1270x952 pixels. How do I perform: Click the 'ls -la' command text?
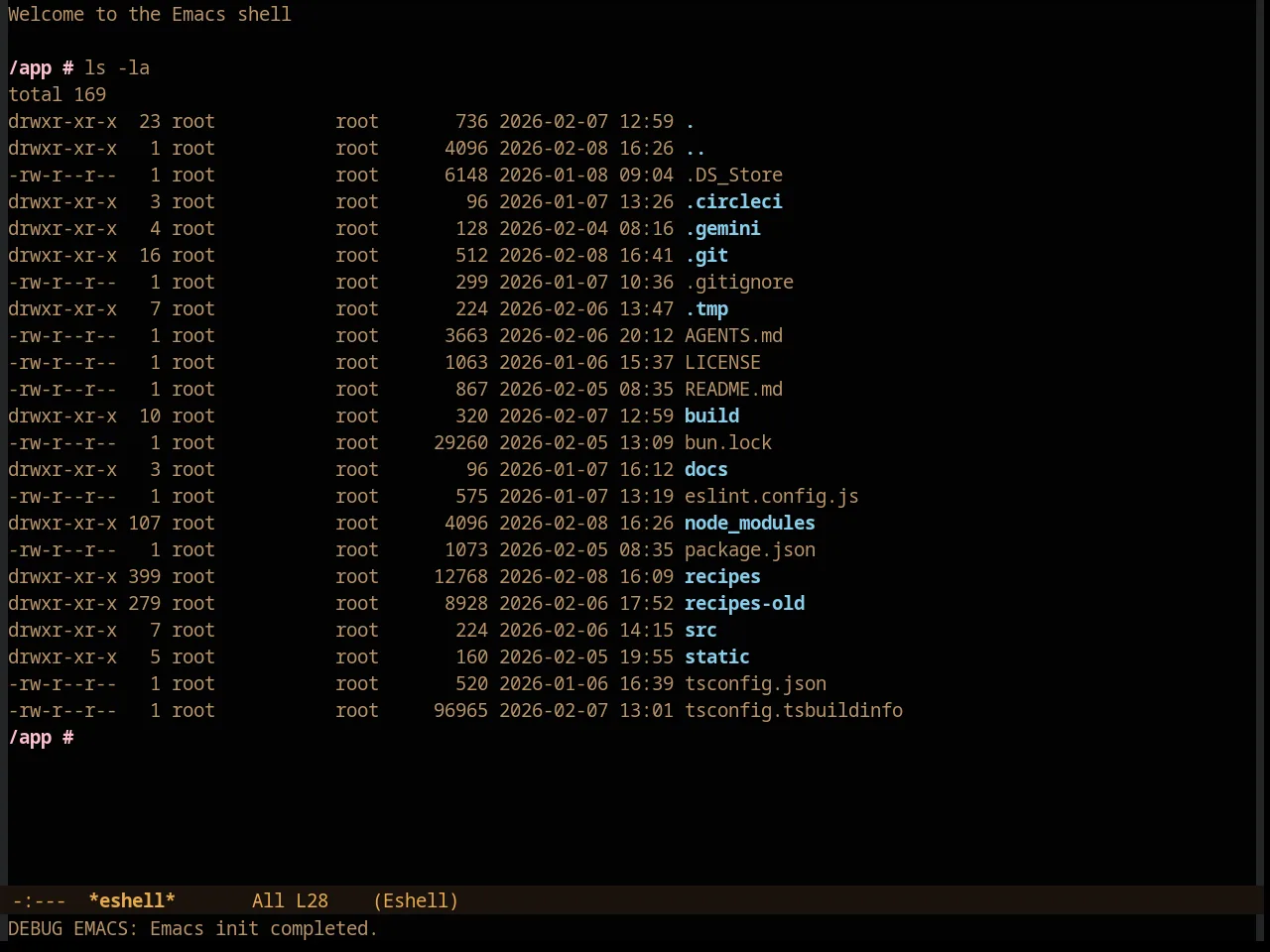[x=117, y=67]
